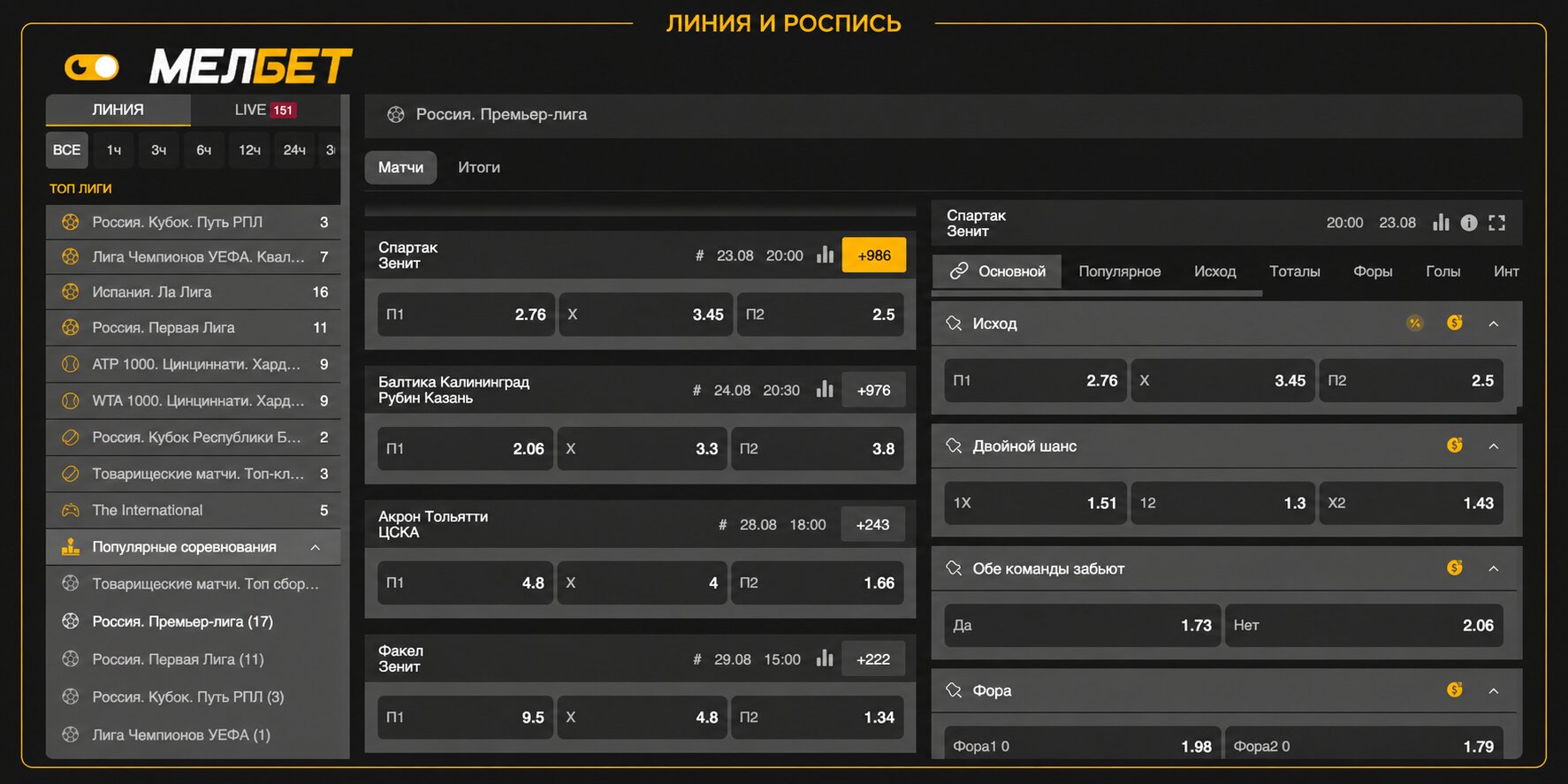Collapse the Популярные соревнования section
This screenshot has height=784, width=1568.
tap(316, 548)
